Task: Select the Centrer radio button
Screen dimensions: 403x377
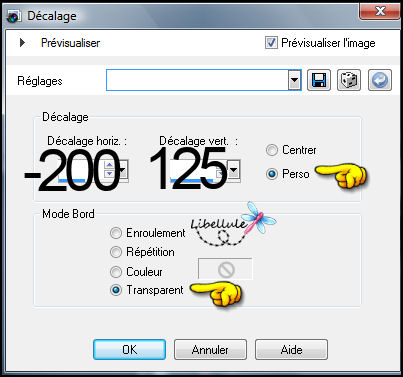Action: click(x=272, y=150)
